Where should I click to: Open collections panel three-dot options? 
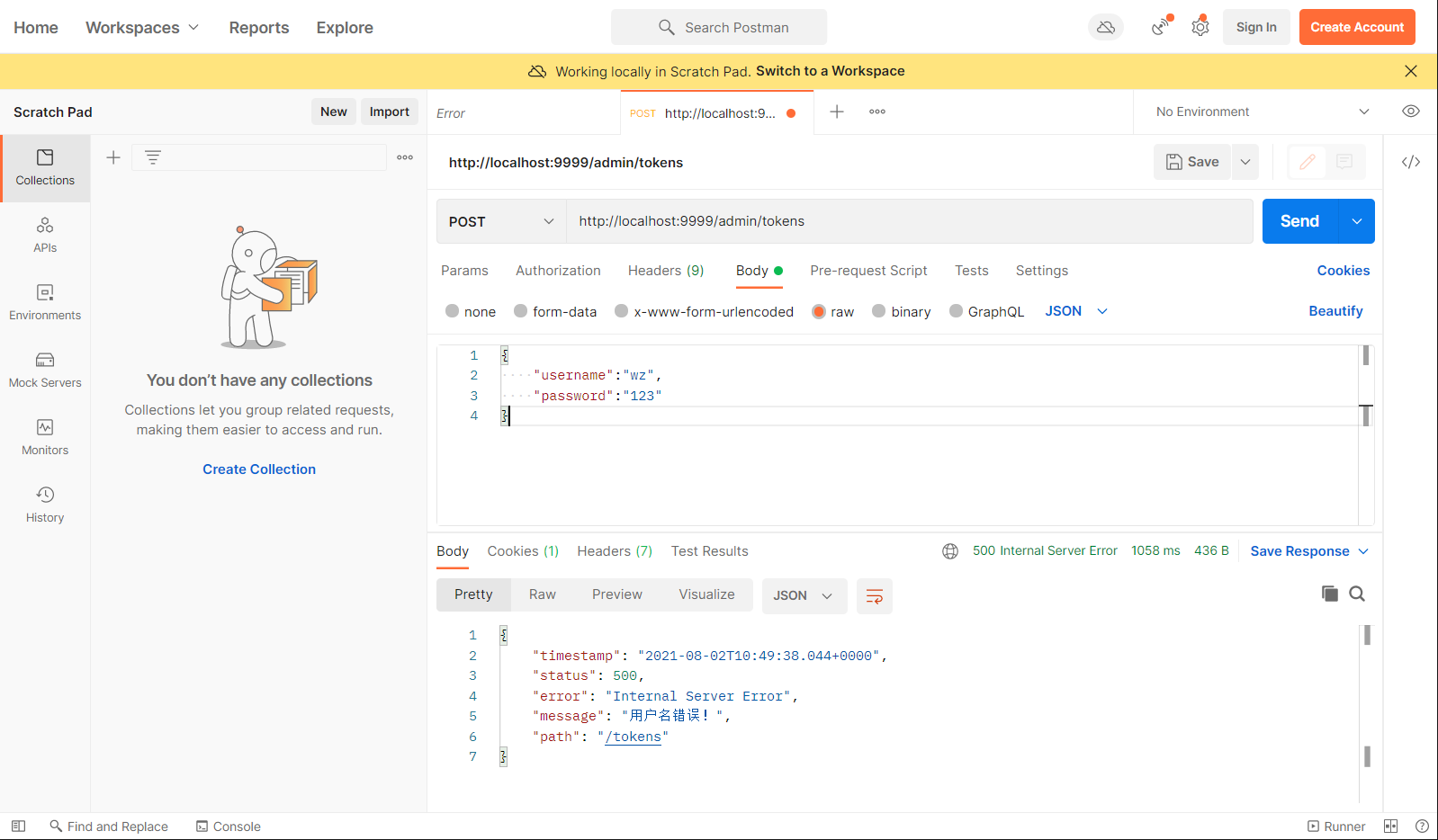(405, 157)
